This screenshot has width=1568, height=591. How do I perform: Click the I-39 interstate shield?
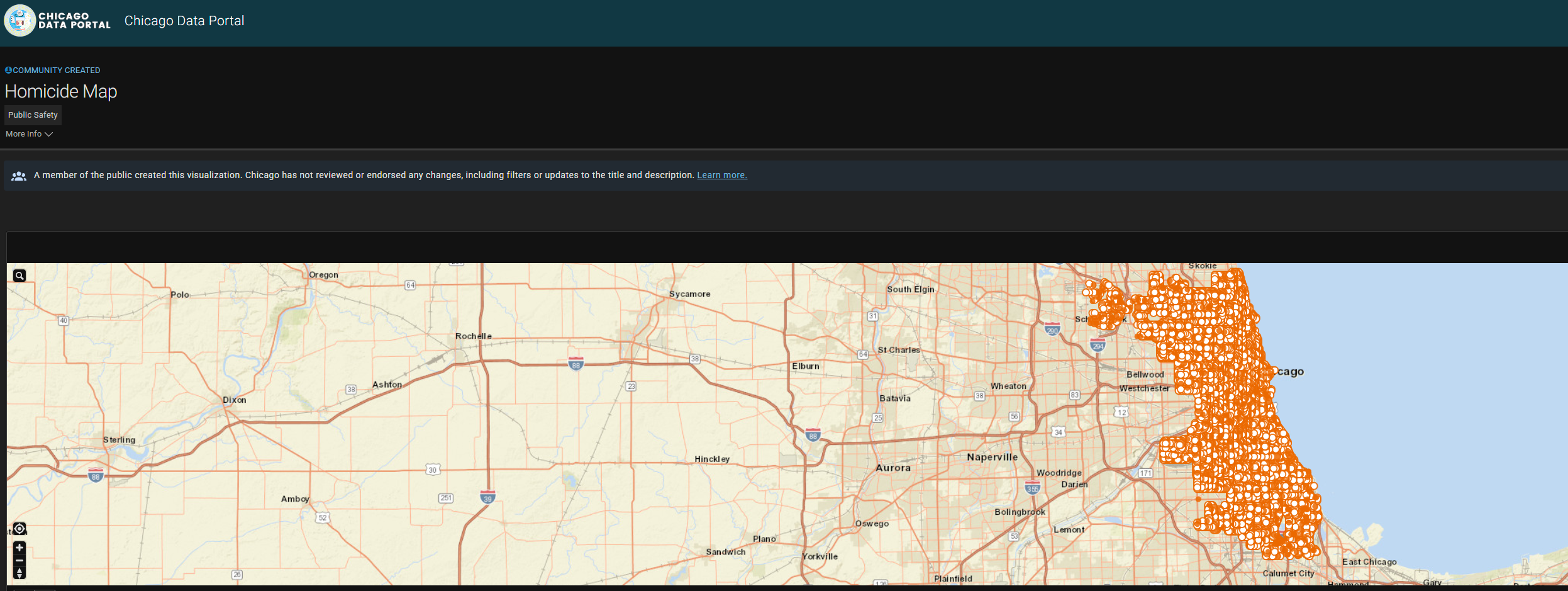[487, 497]
